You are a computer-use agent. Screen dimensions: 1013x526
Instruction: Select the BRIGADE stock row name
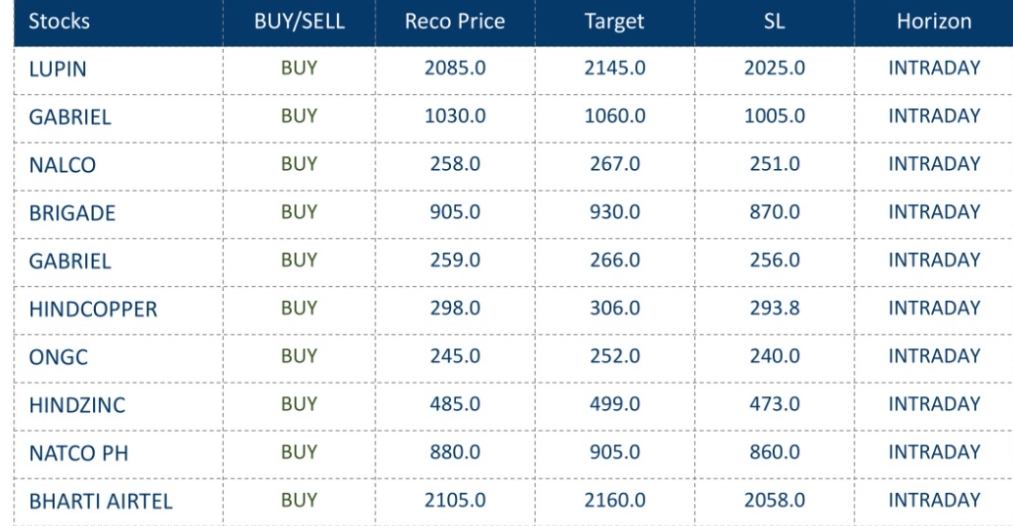click(72, 213)
